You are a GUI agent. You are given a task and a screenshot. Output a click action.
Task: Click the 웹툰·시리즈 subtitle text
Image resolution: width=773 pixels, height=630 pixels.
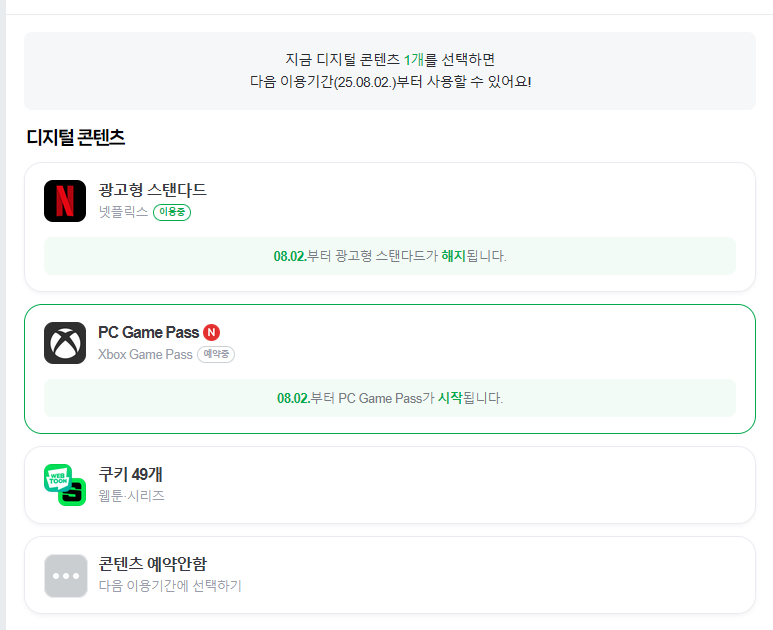131,495
